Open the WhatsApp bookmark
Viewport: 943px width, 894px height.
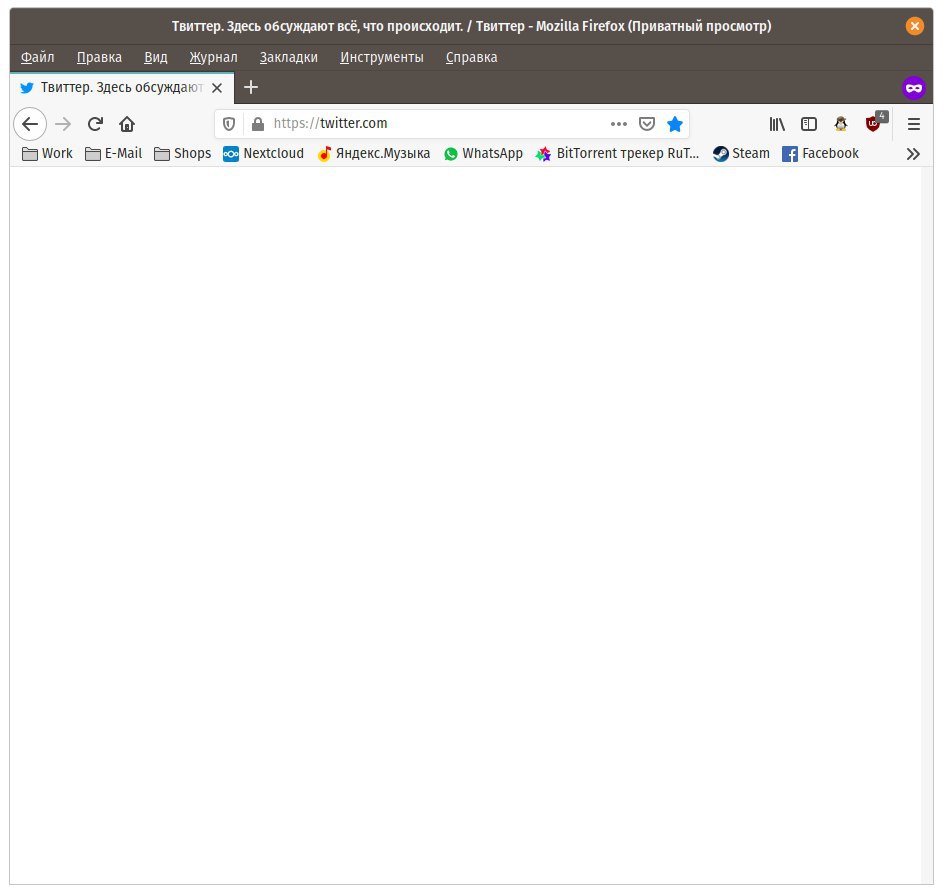[x=483, y=154]
